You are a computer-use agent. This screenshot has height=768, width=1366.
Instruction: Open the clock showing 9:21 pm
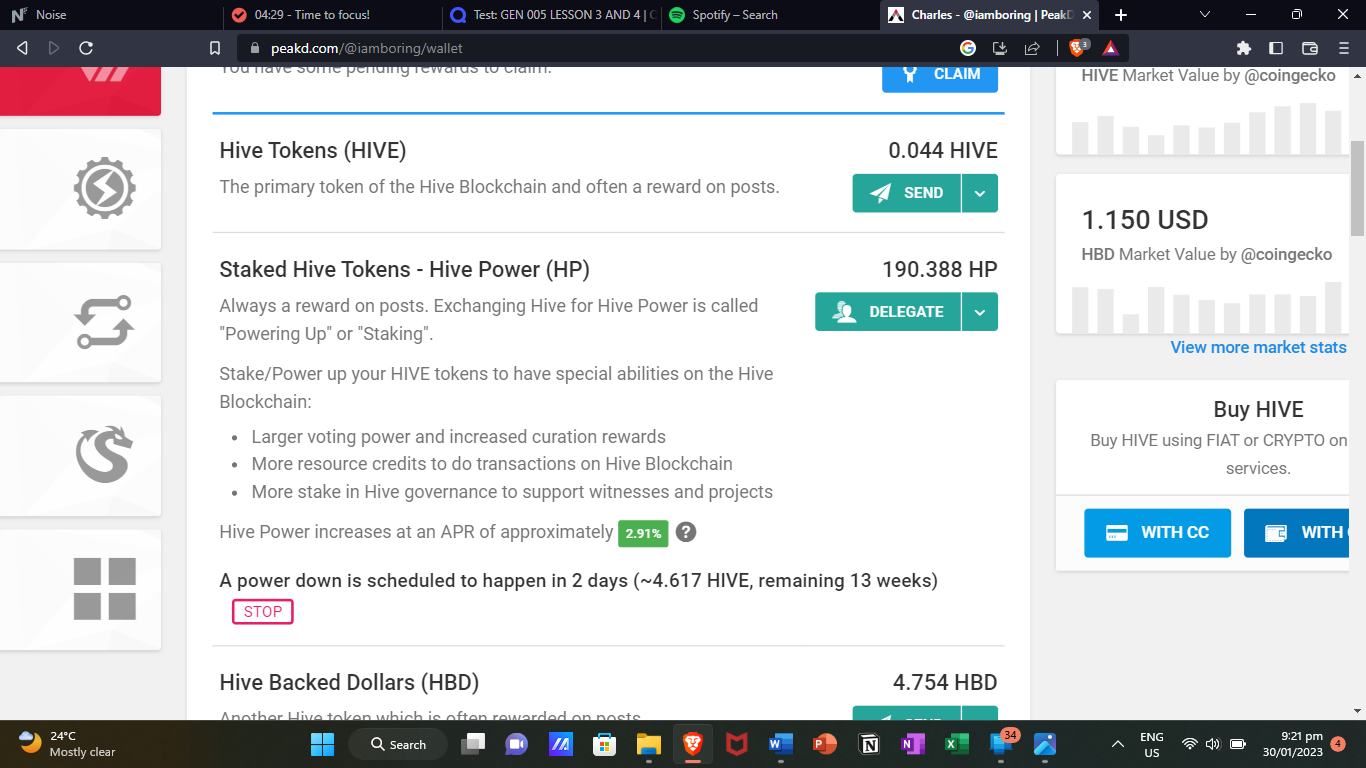point(1292,744)
